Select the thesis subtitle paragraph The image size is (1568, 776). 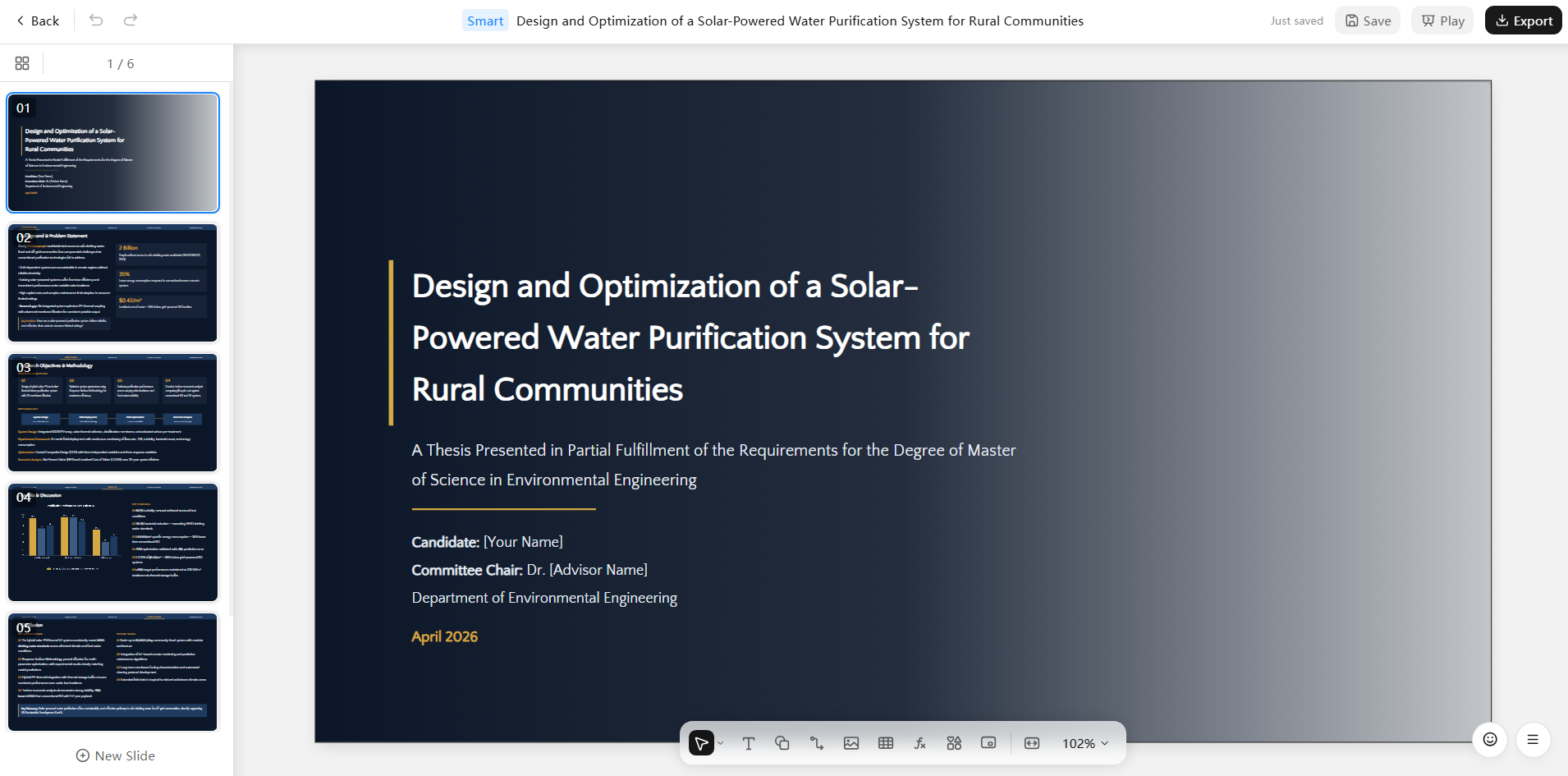click(x=713, y=465)
